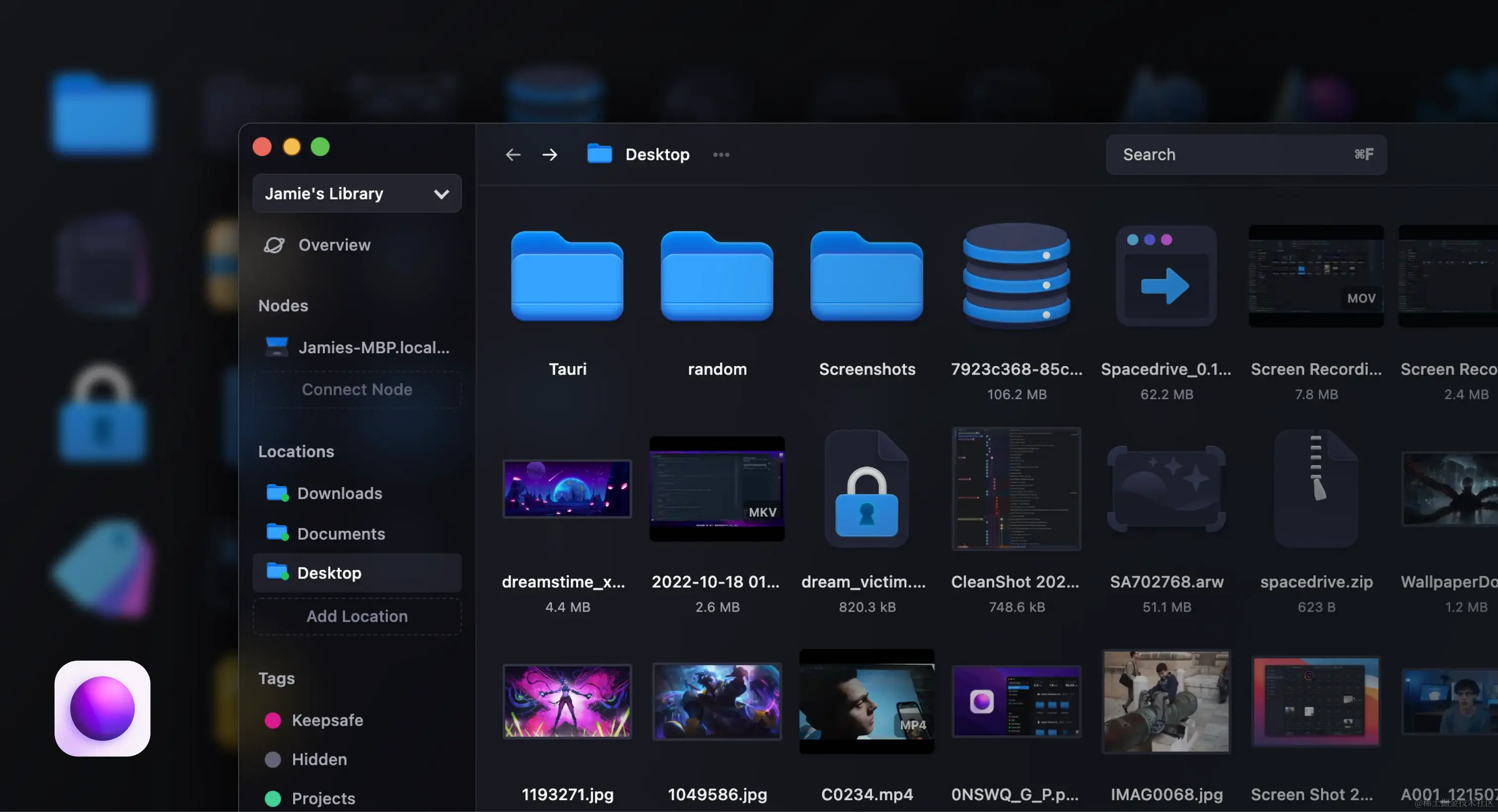
Task: Toggle visibility of Hidden tagged files
Action: (318, 759)
